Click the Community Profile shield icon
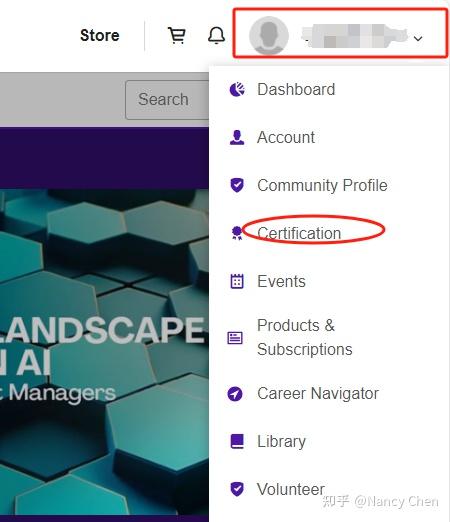Image resolution: width=450 pixels, height=522 pixels. (x=237, y=185)
